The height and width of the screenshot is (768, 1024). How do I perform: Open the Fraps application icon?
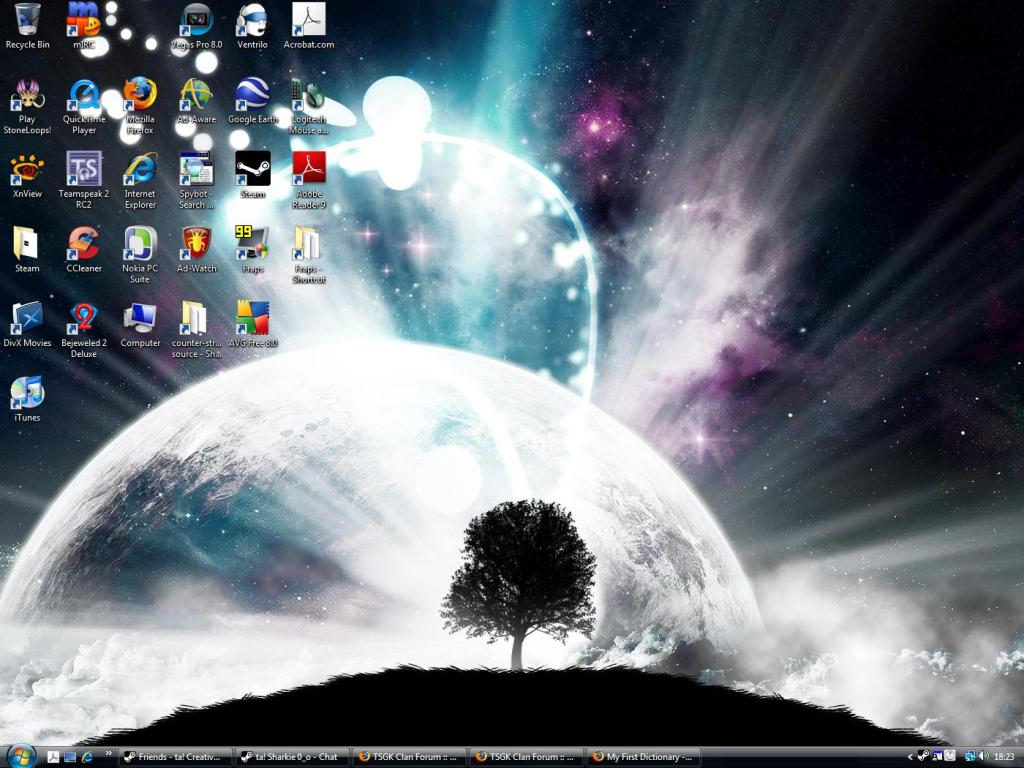click(252, 244)
